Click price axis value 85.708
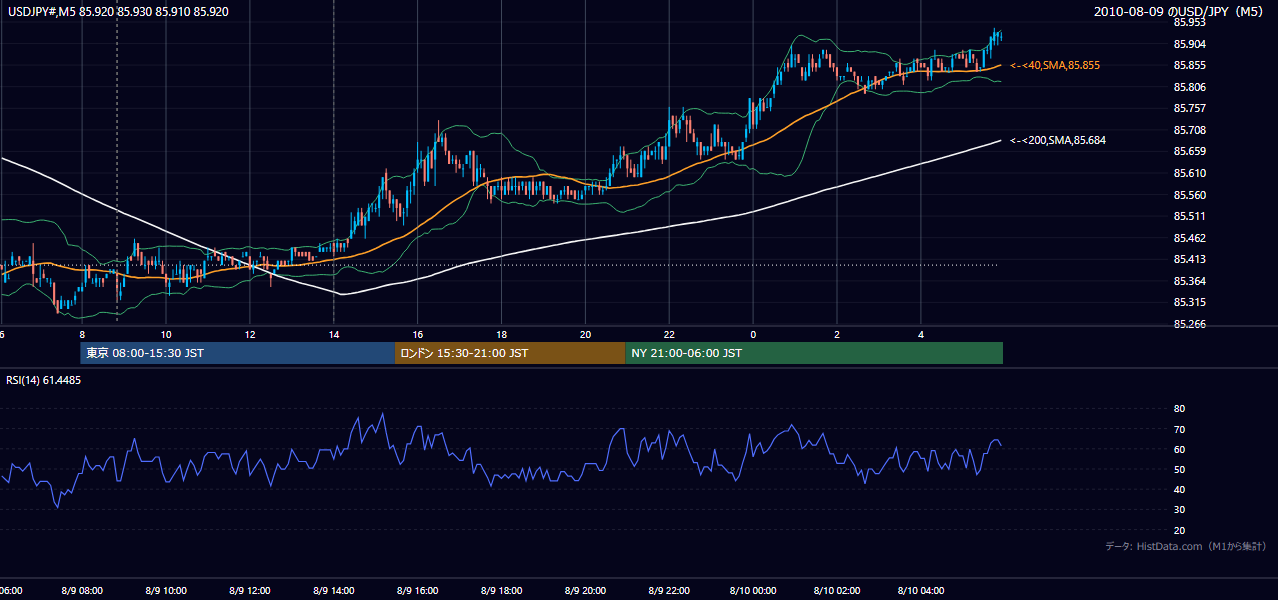Image resolution: width=1278 pixels, height=600 pixels. 1189,130
